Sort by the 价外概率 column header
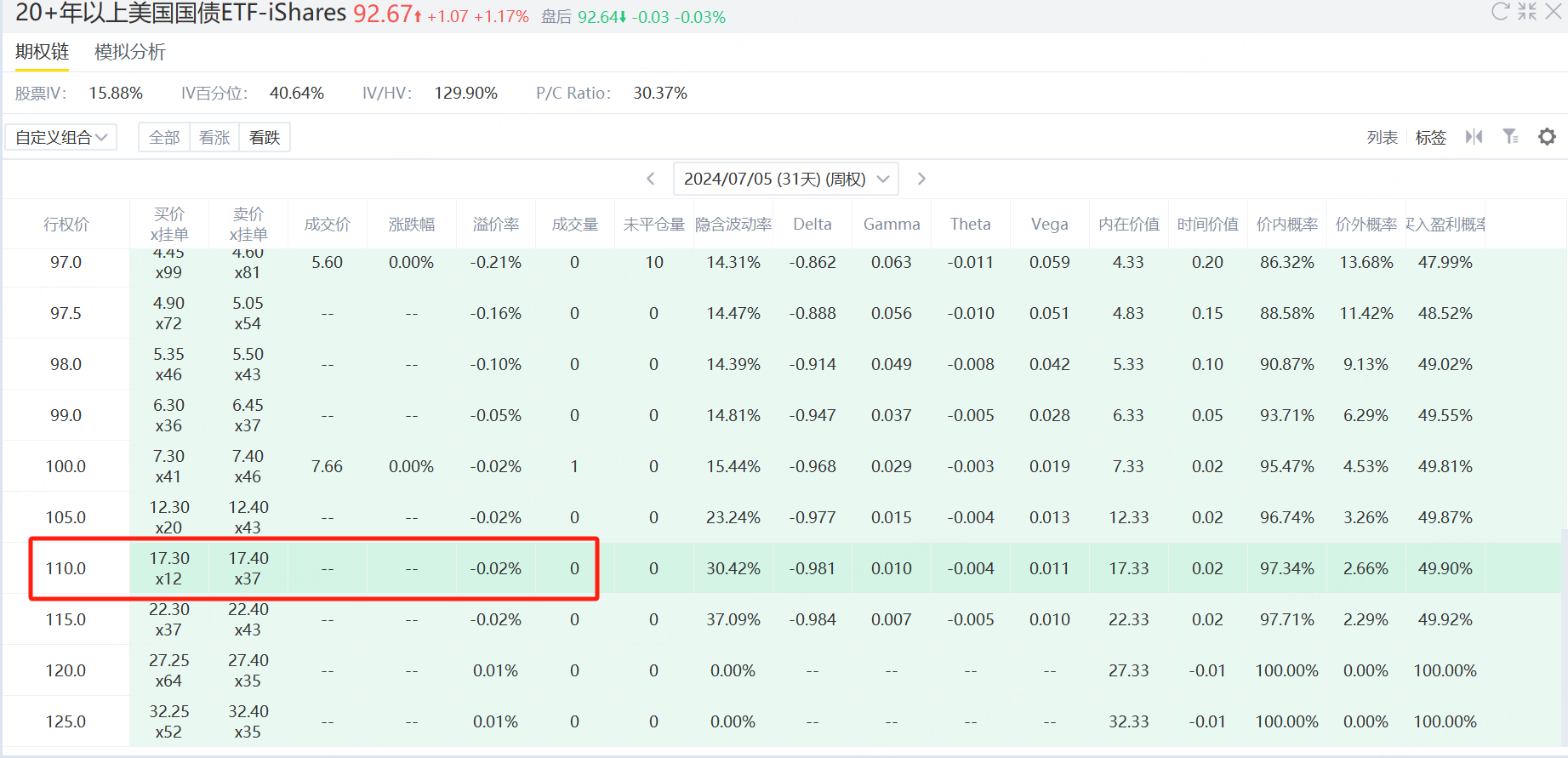 [1366, 225]
